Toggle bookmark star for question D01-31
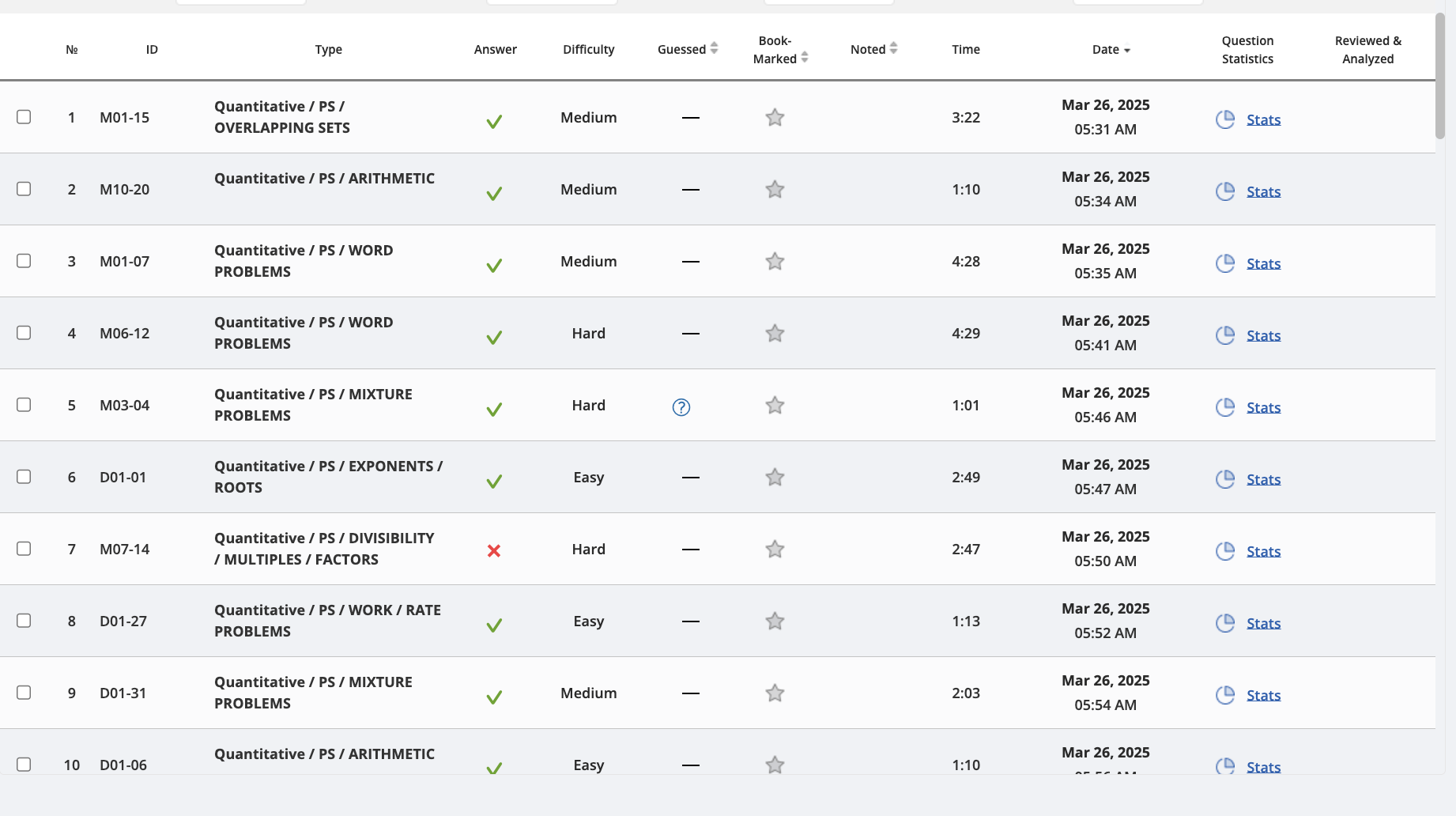The height and width of the screenshot is (816, 1456). tap(775, 693)
